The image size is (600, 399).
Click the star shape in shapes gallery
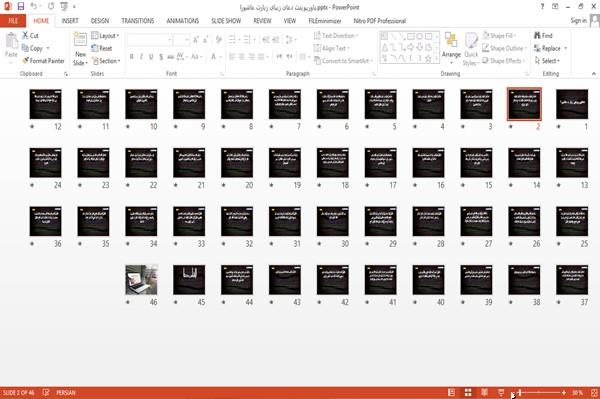coord(428,59)
